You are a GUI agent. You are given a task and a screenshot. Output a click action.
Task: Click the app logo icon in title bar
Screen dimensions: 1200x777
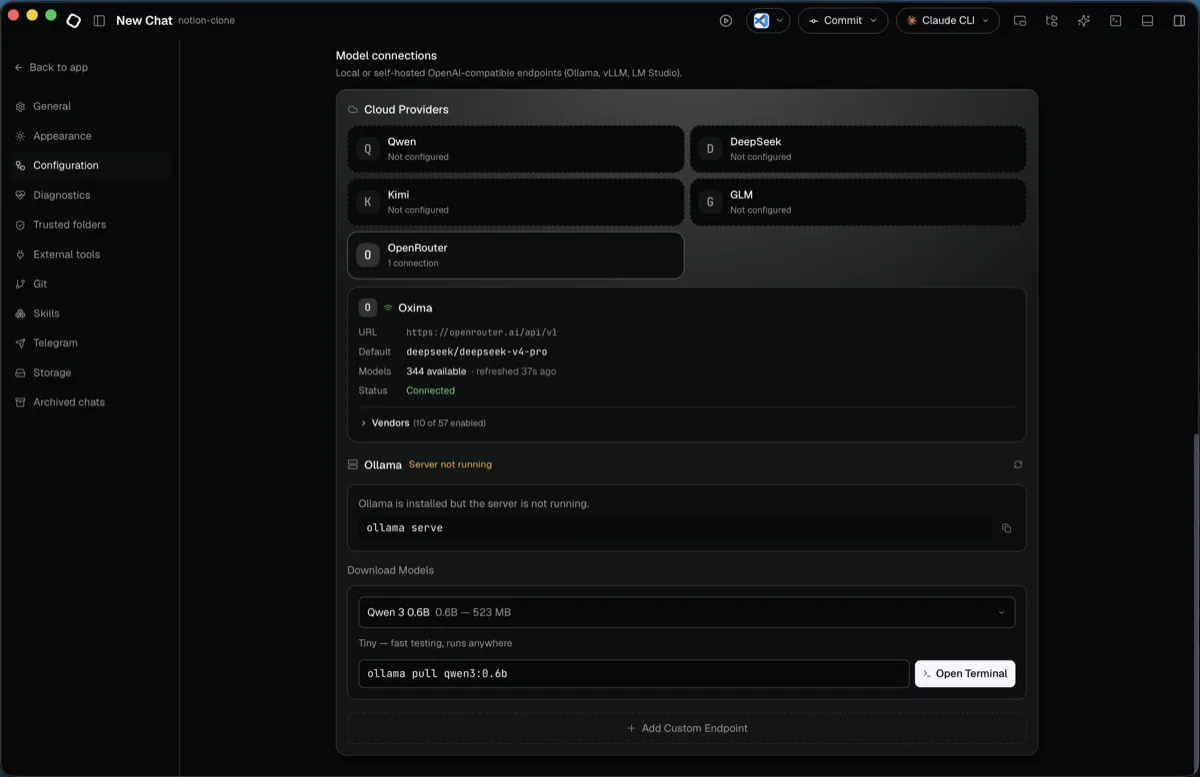(x=73, y=20)
